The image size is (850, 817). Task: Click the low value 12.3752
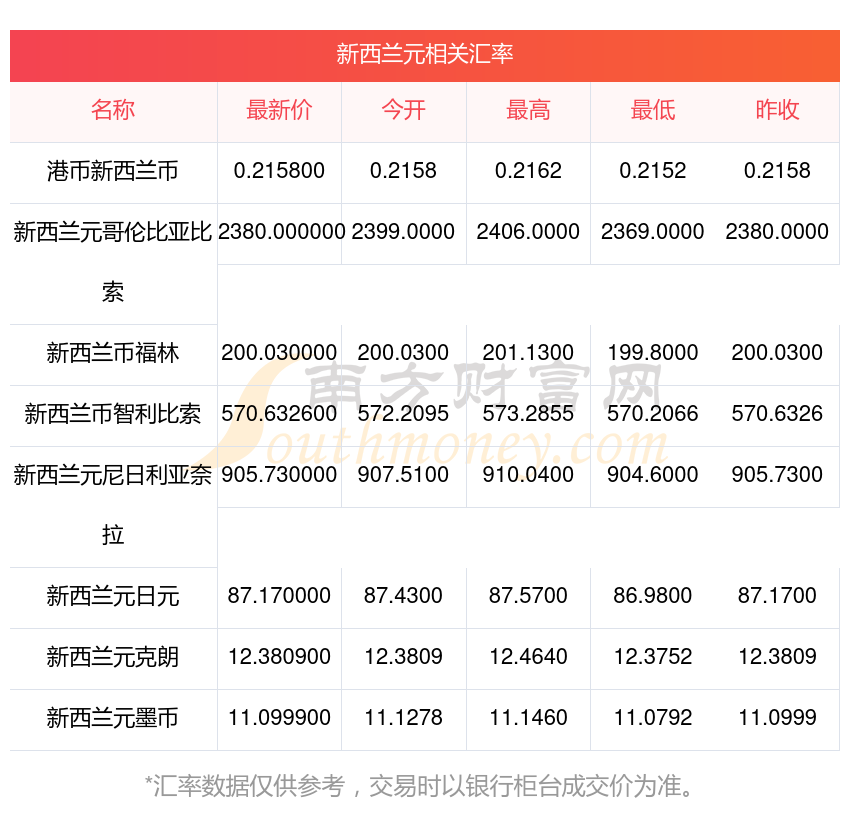[653, 657]
